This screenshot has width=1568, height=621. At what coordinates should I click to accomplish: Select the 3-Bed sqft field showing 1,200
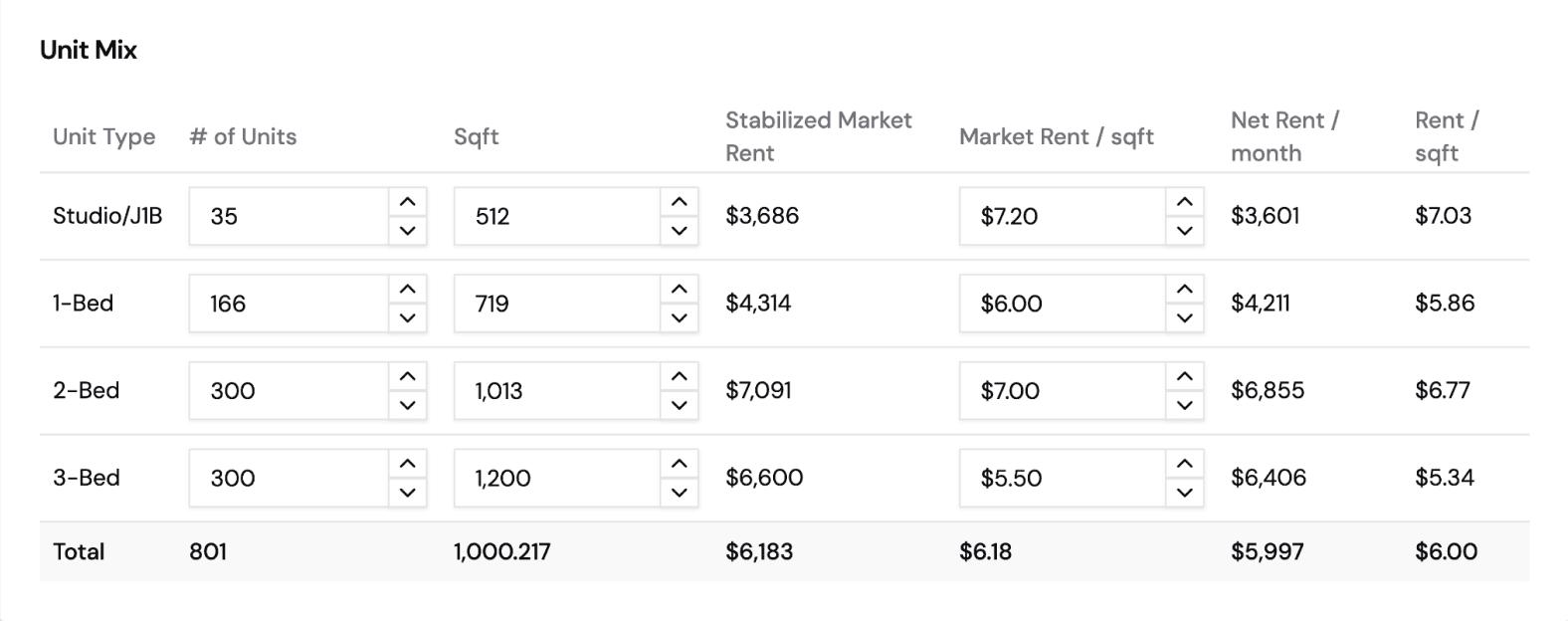point(557,479)
